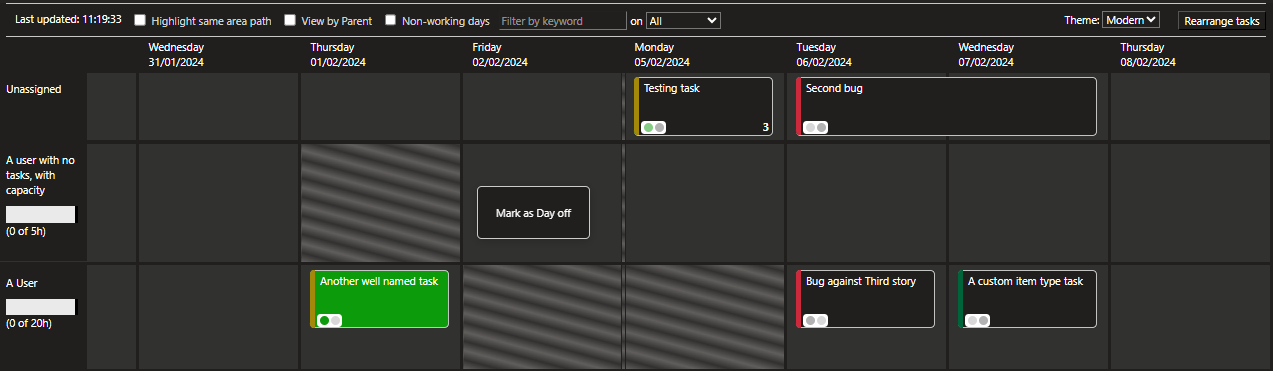The width and height of the screenshot is (1273, 371).
Task: Click the (0 of 5h) capacity text
Action: [26, 231]
